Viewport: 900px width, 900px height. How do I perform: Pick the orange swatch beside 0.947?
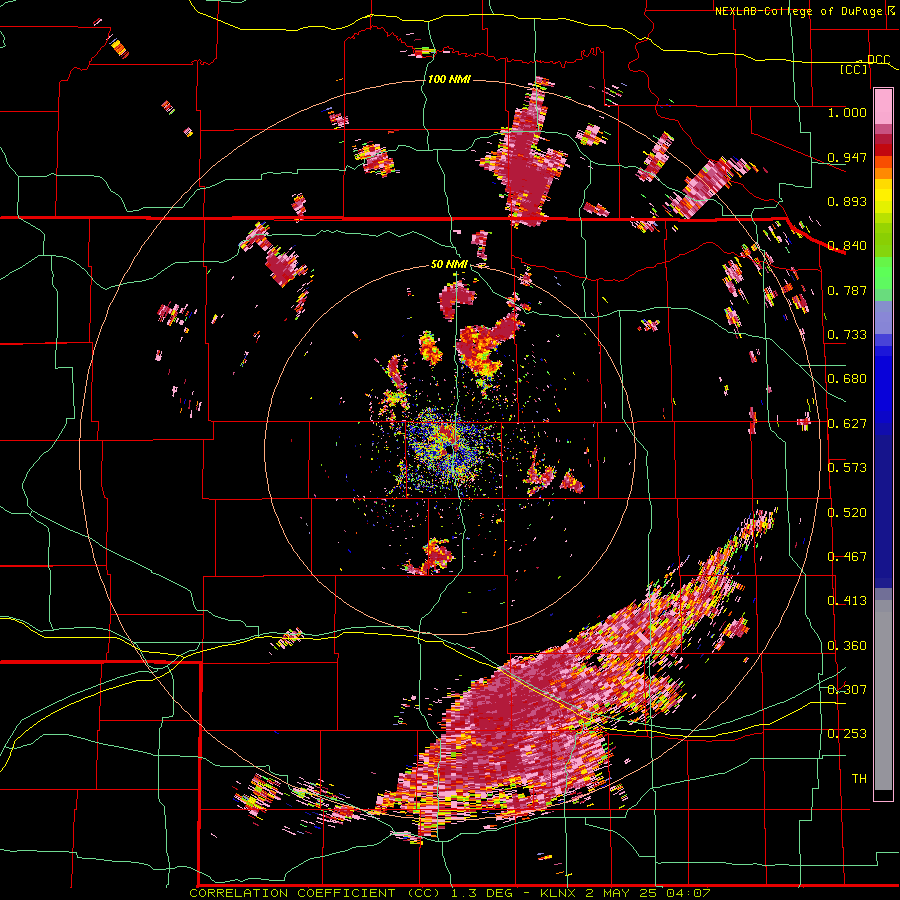coord(883,163)
